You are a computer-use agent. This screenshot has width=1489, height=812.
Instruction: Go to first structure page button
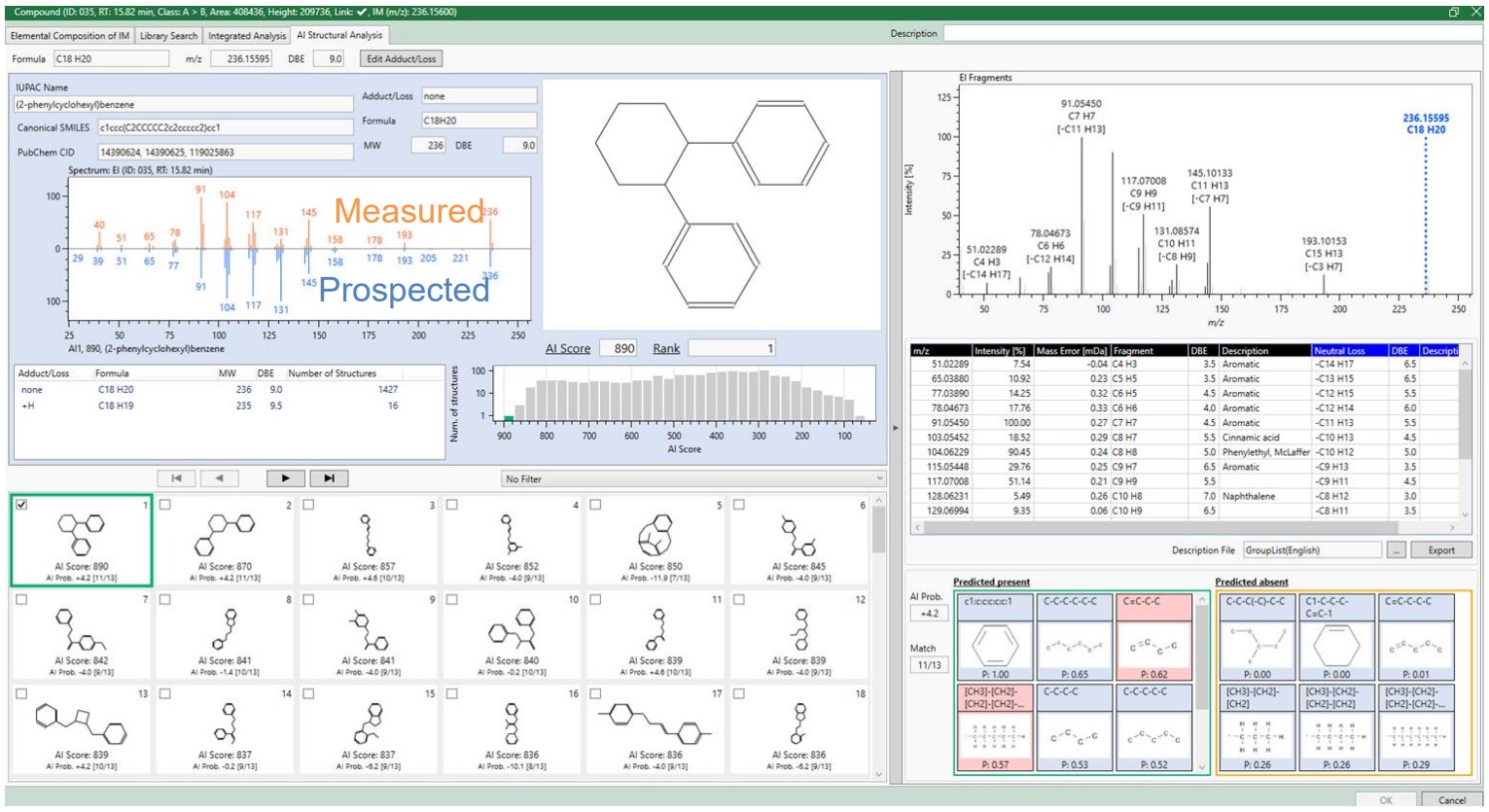[176, 478]
